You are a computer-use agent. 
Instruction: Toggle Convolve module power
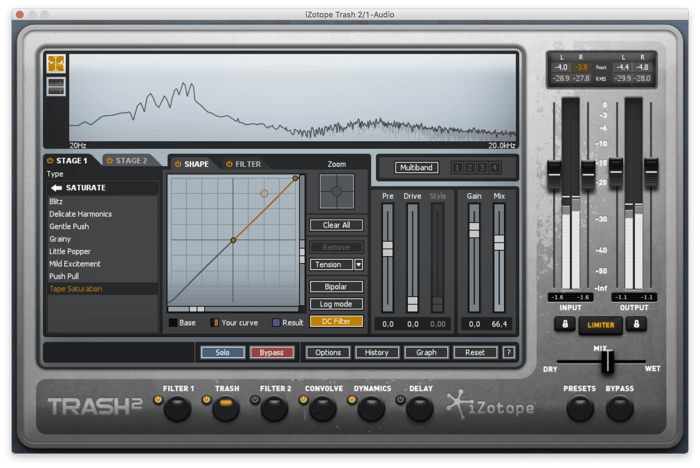[x=304, y=399]
